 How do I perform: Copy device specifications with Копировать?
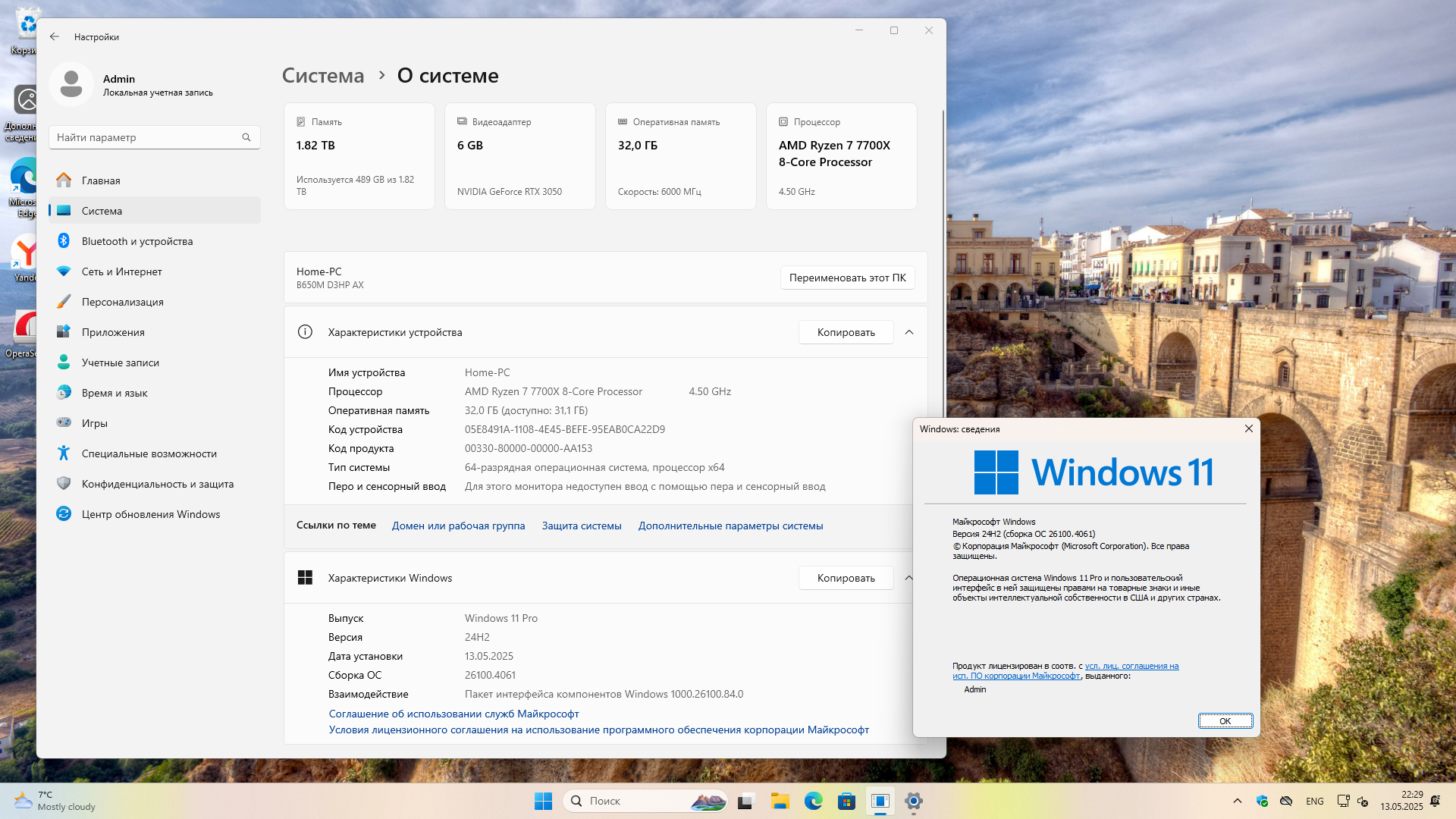coord(846,332)
